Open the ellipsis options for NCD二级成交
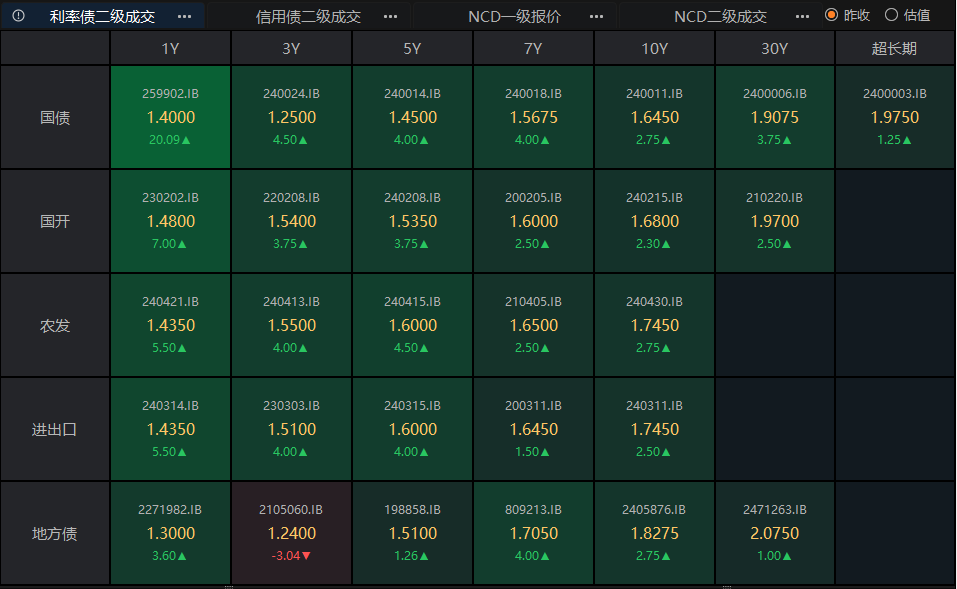This screenshot has height=589, width=957. click(x=802, y=16)
